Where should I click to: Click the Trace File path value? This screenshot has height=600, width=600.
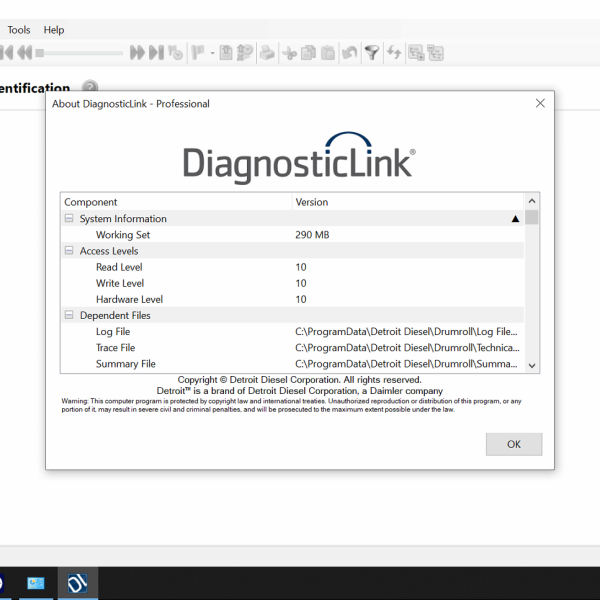(x=407, y=347)
